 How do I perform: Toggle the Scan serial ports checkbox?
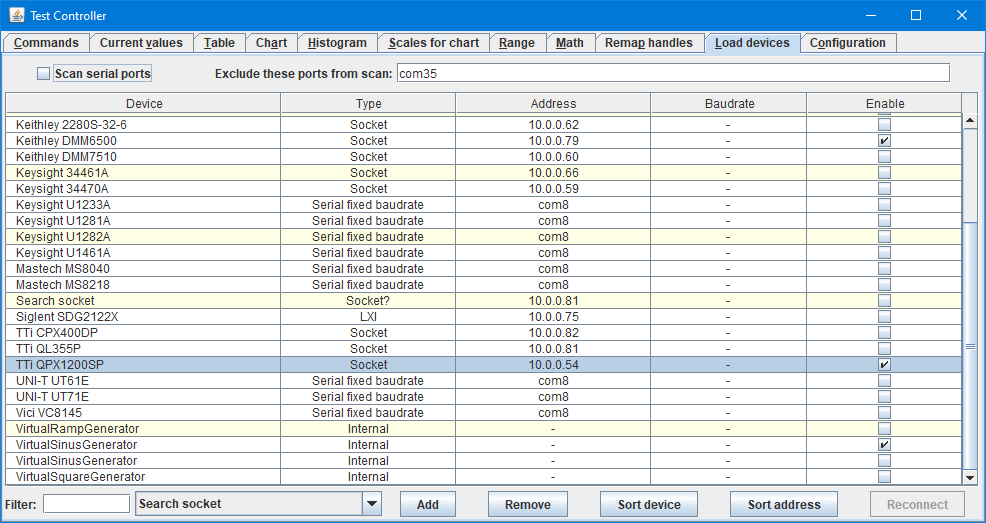pyautogui.click(x=43, y=74)
